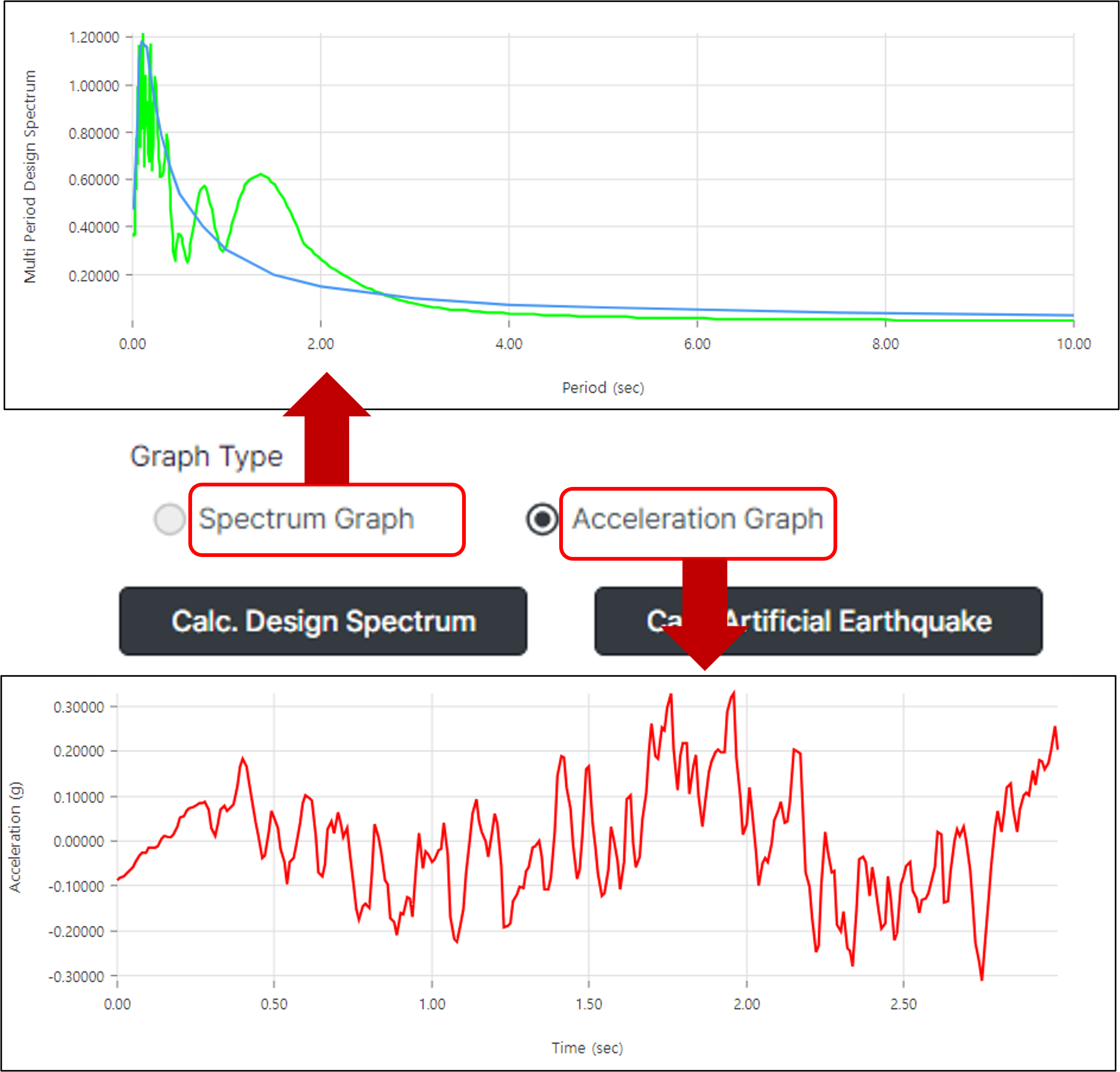Click the Acceleration Graph label text

coord(698,519)
